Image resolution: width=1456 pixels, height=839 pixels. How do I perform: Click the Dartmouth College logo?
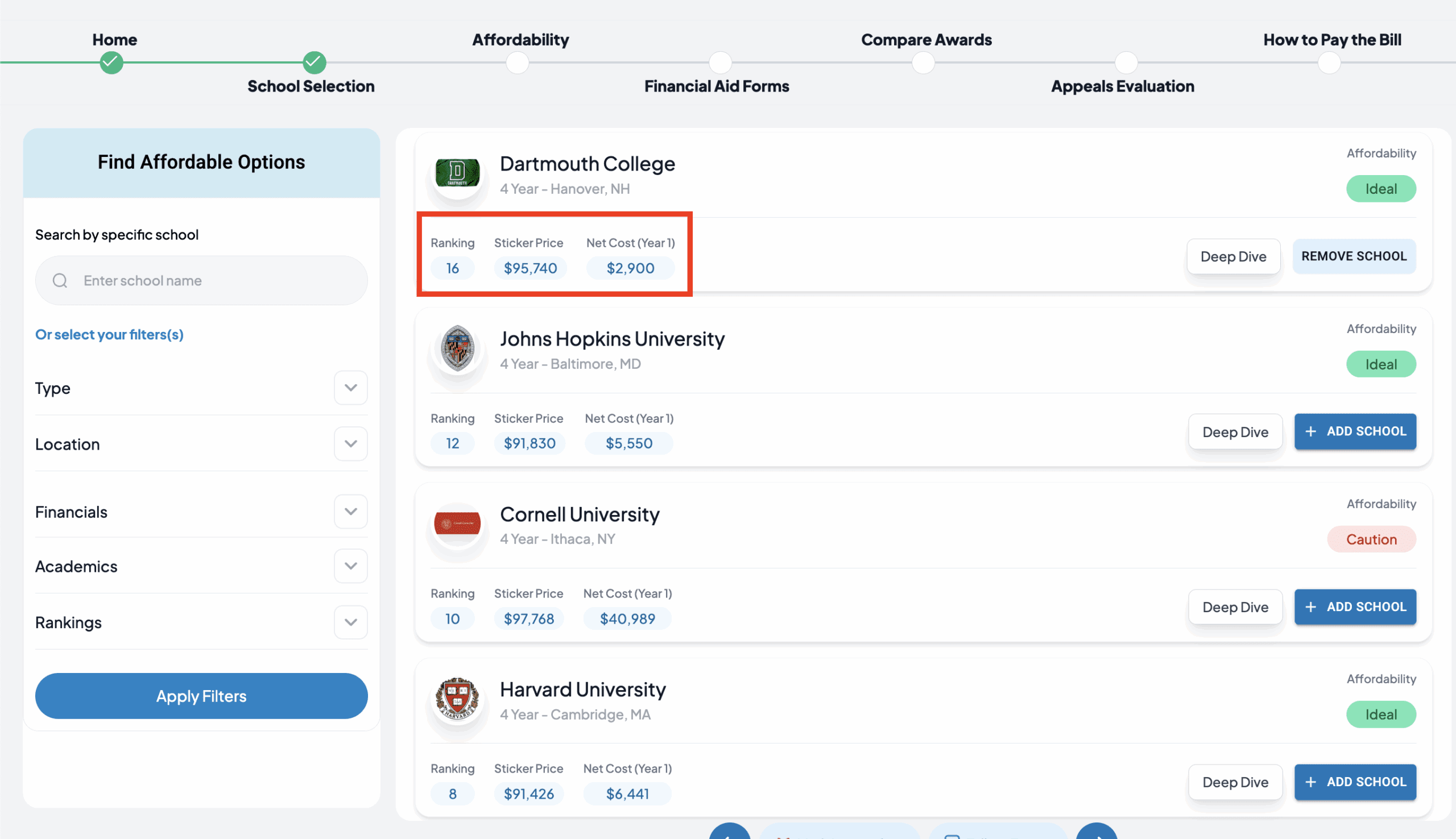pos(457,173)
